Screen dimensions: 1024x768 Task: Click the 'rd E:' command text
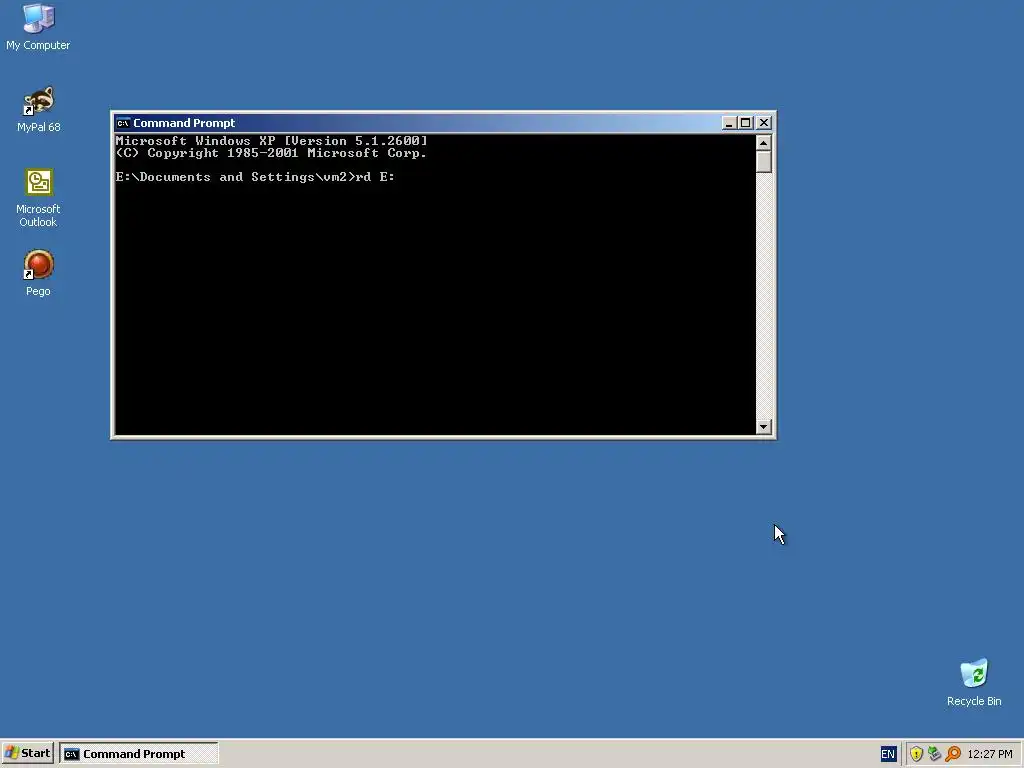click(x=375, y=177)
